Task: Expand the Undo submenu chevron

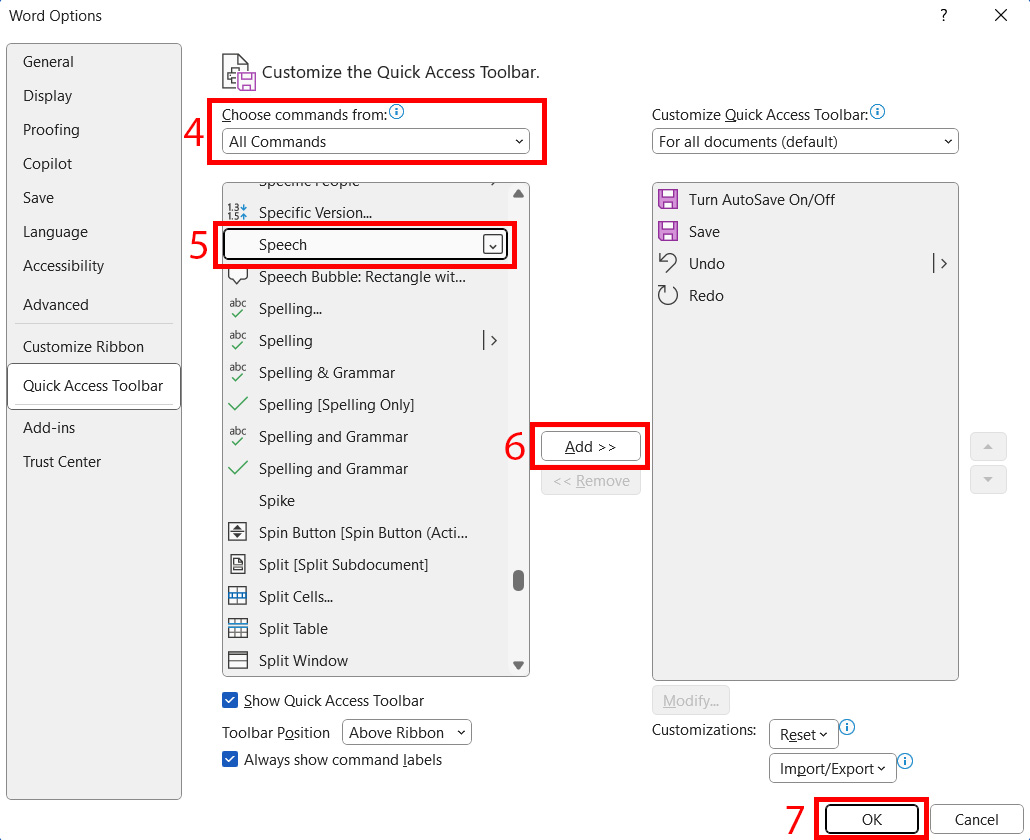Action: (941, 263)
